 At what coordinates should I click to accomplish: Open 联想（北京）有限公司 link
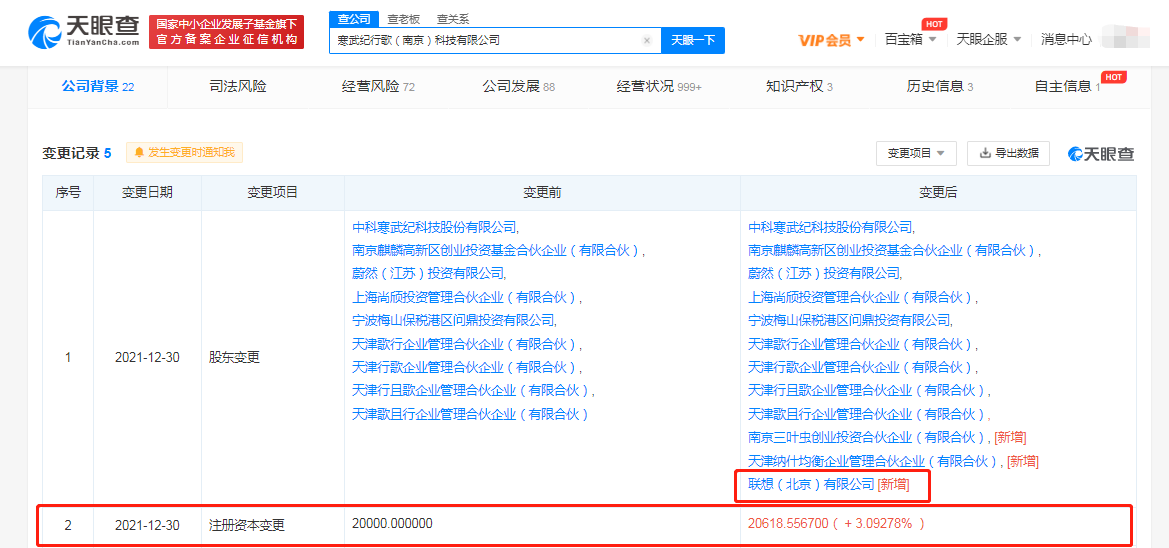(x=811, y=484)
